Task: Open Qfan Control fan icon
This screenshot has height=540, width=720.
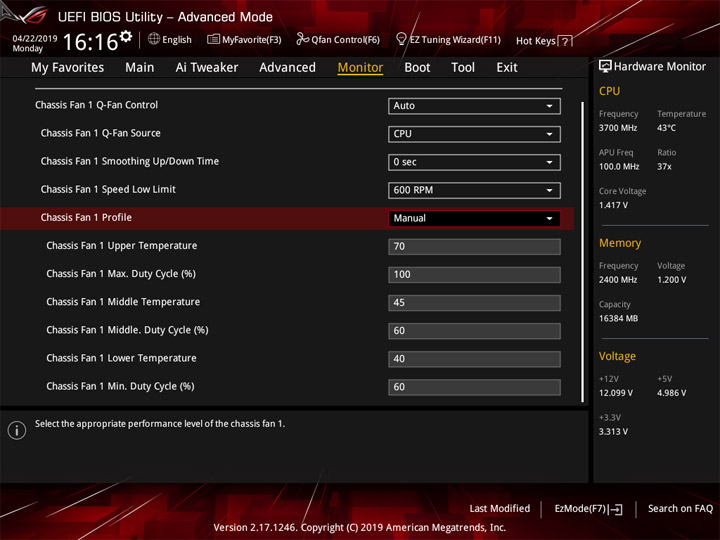Action: 302,39
